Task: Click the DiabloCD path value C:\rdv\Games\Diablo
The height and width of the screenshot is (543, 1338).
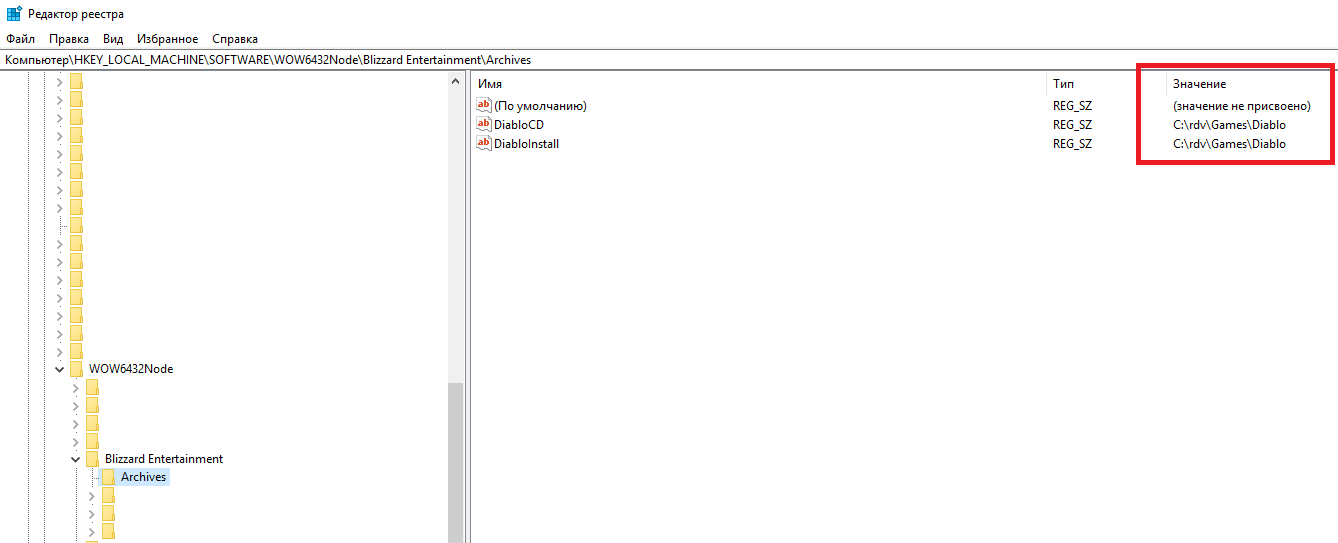Action: pos(1229,125)
